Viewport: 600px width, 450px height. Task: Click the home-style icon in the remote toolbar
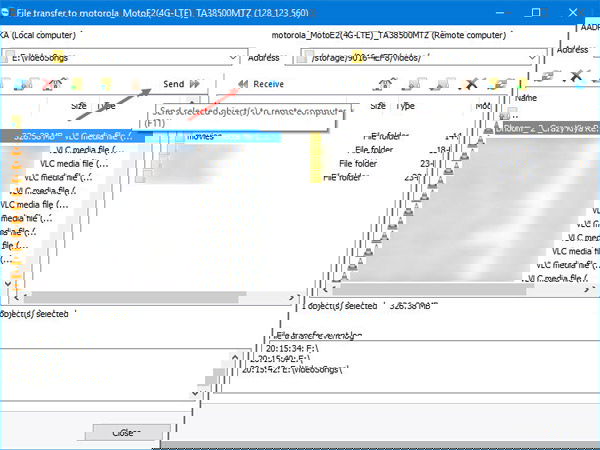point(387,84)
